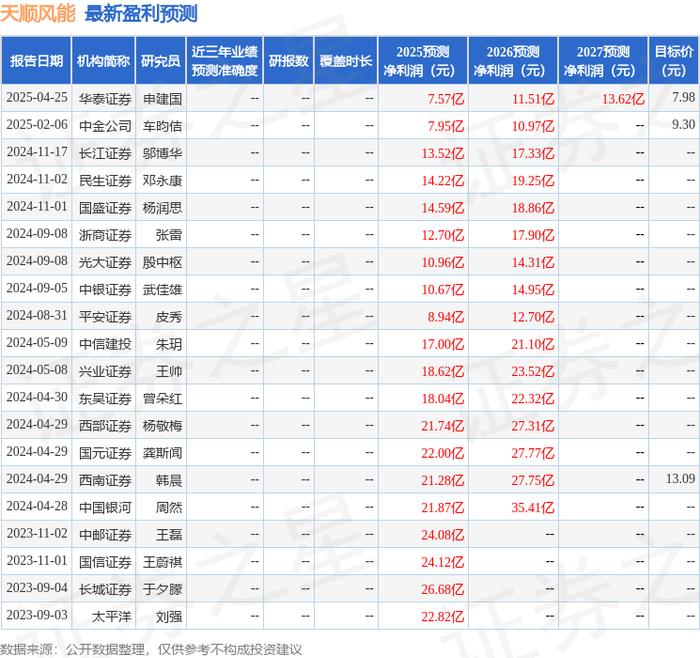700x658 pixels.
Task: Select the 中信建投 institution cell
Action: click(105, 344)
